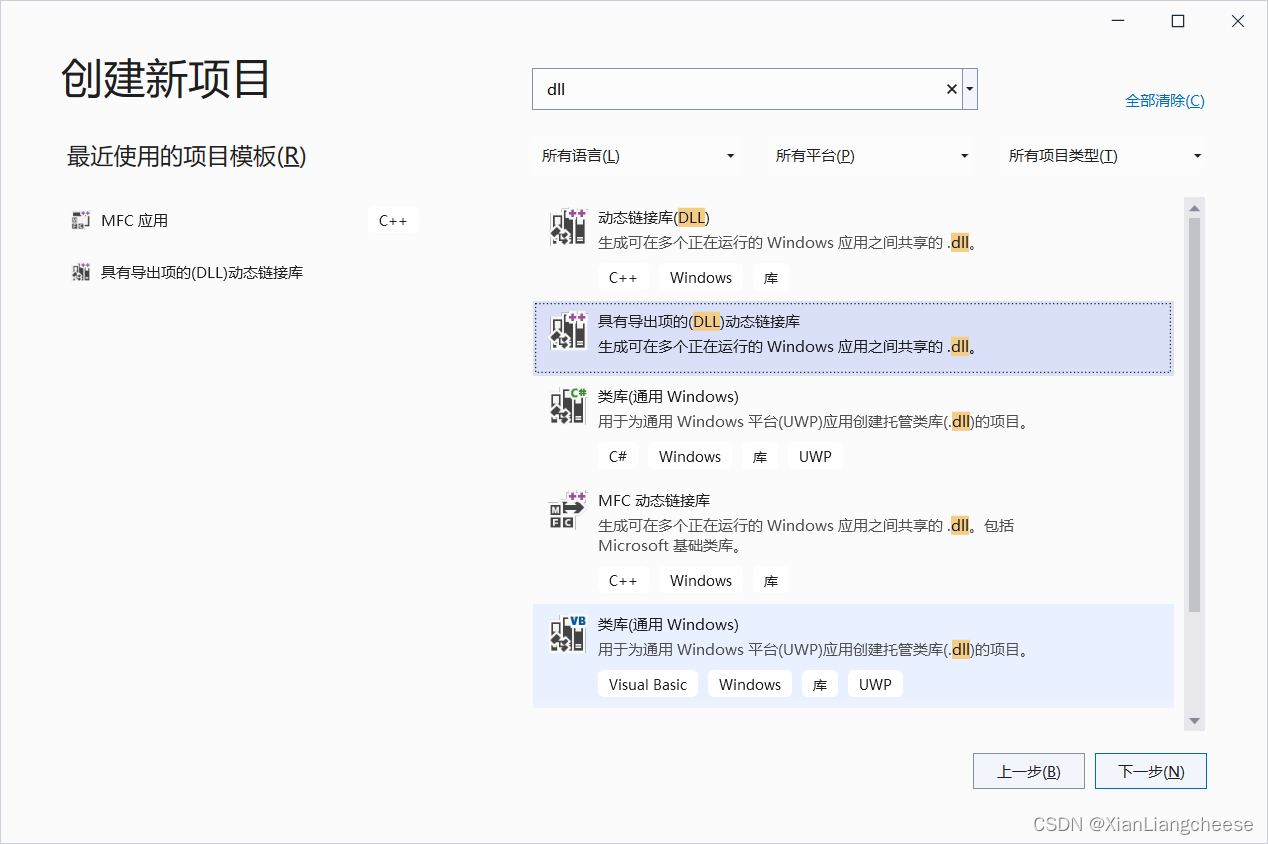
Task: Click the Windows tag beside C# tag
Action: pos(690,457)
